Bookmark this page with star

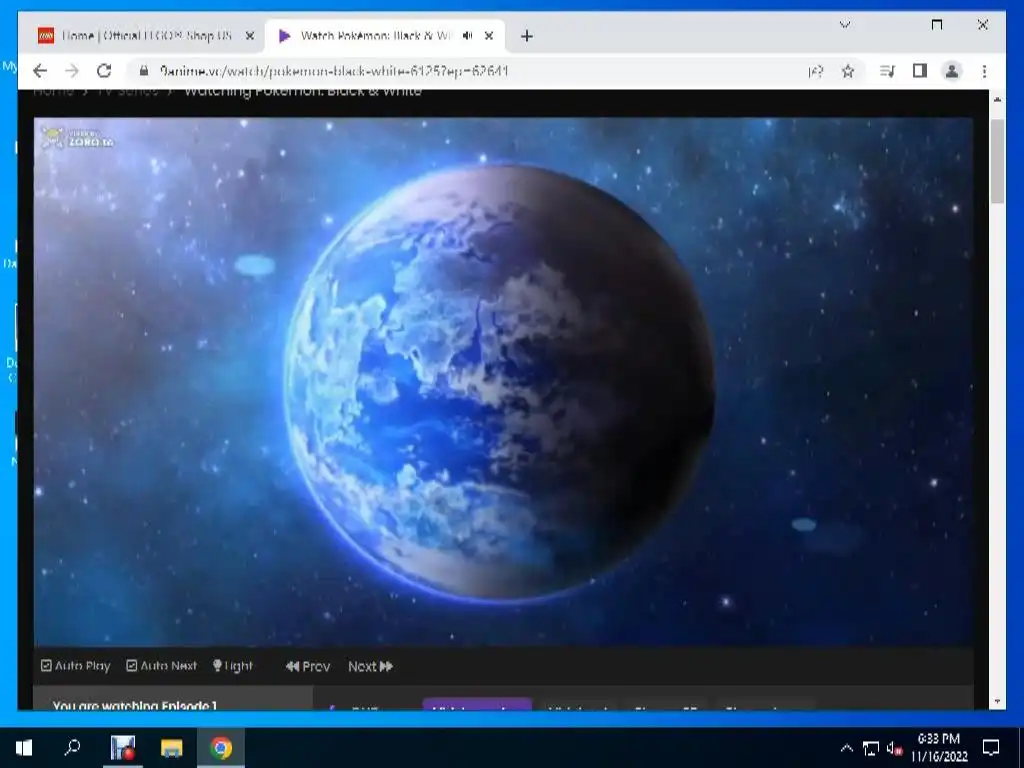pyautogui.click(x=848, y=71)
